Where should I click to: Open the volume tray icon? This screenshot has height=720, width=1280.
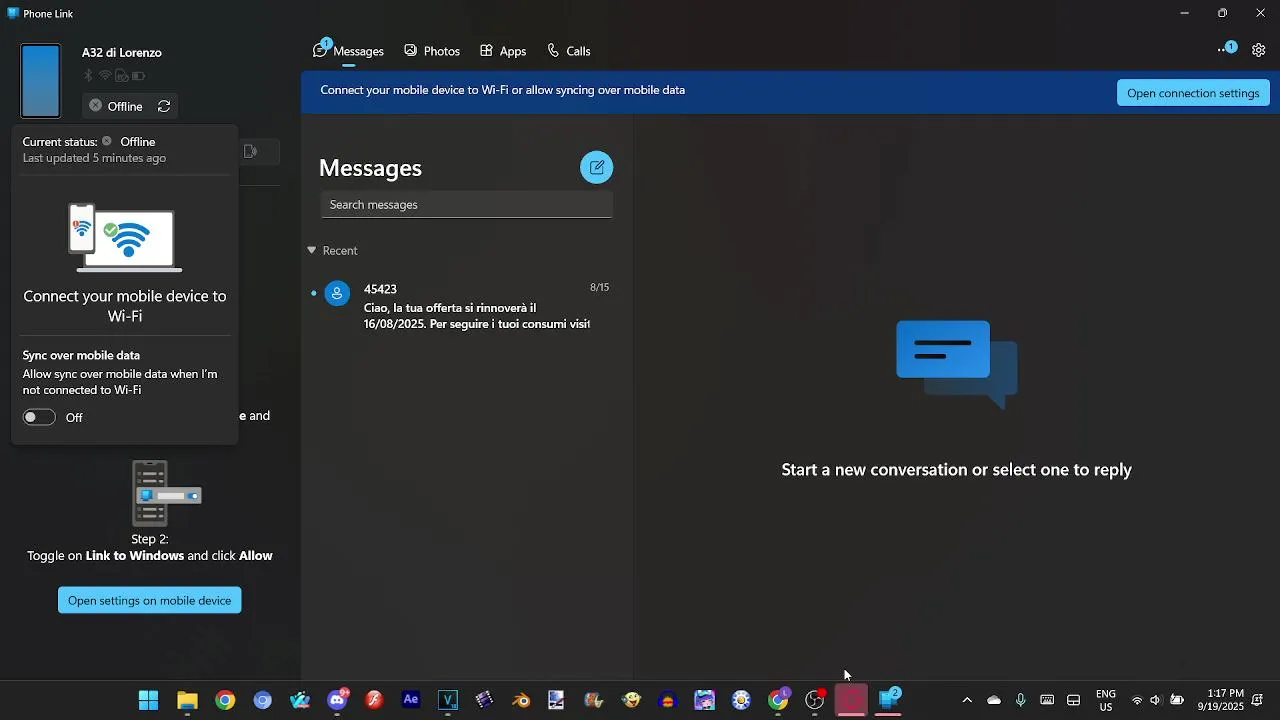(x=1156, y=700)
